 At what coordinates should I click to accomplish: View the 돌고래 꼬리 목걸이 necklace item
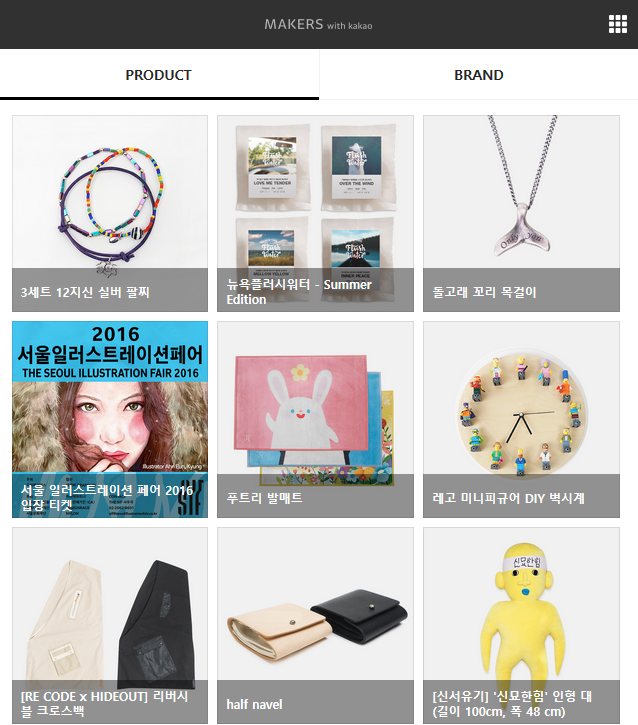(x=521, y=214)
